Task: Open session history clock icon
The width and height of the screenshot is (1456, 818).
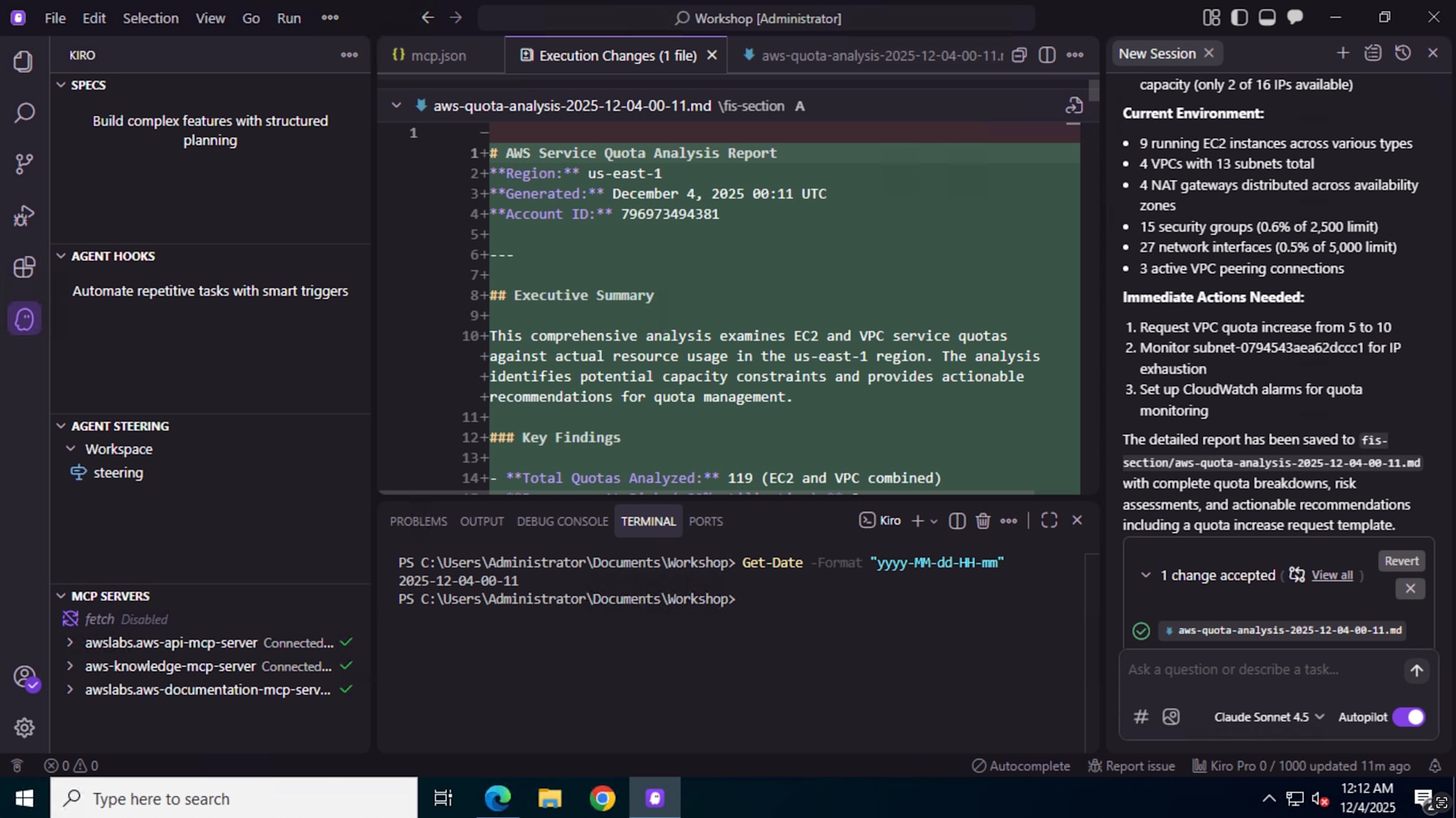Action: (x=1404, y=52)
